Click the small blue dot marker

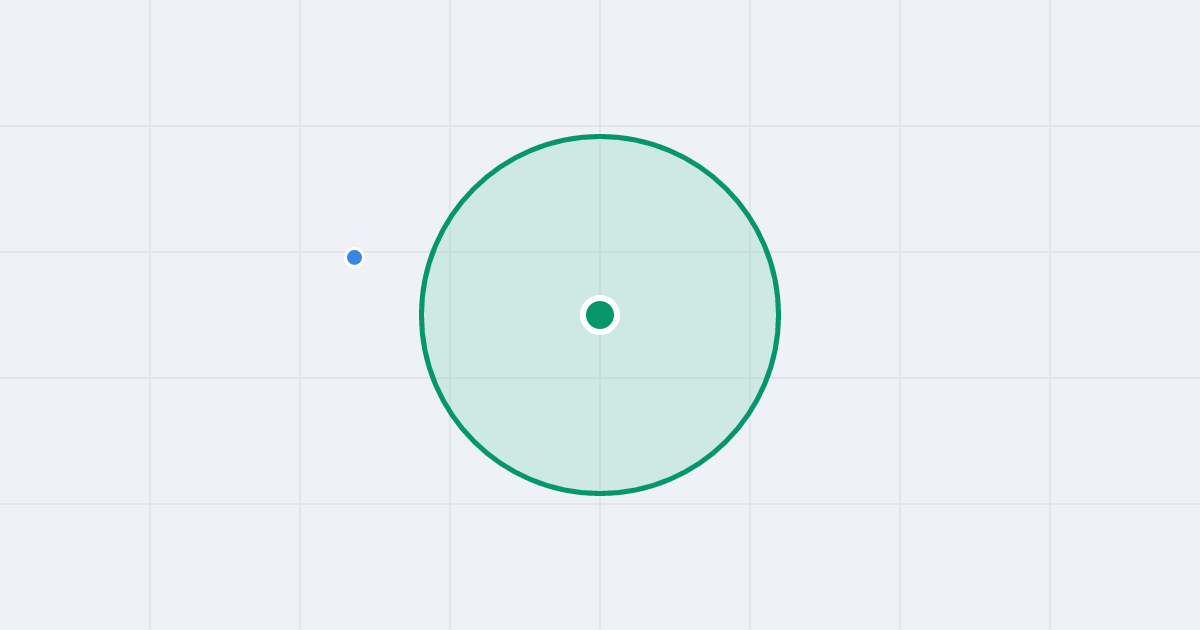(354, 257)
